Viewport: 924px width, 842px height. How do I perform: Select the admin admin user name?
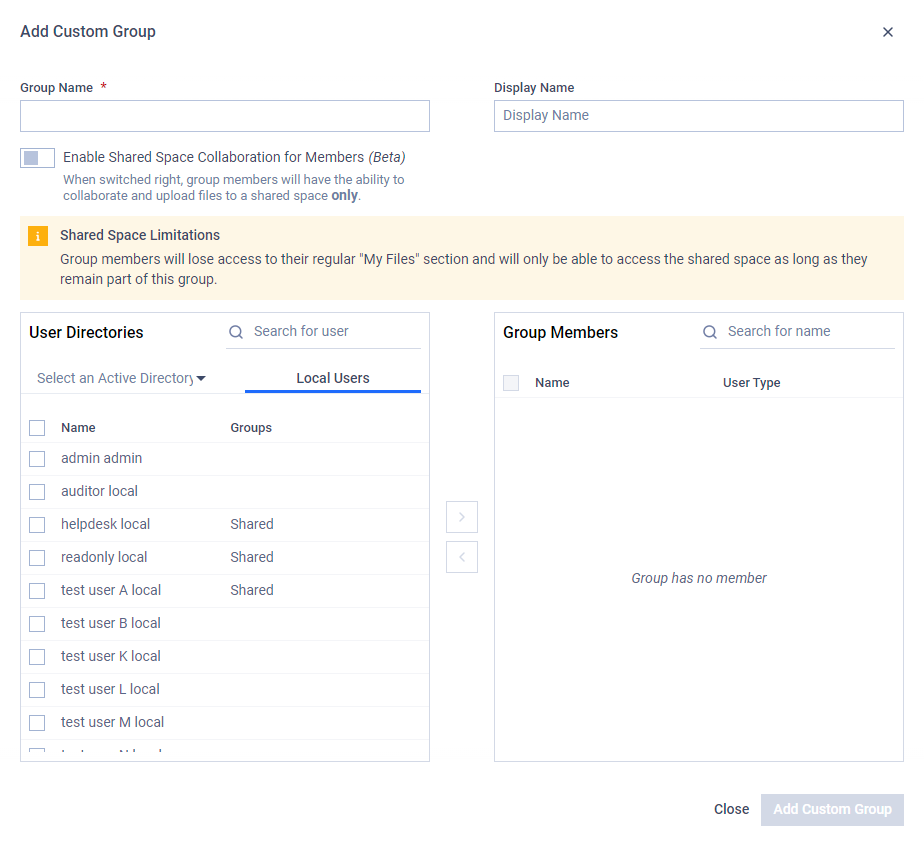click(x=101, y=458)
